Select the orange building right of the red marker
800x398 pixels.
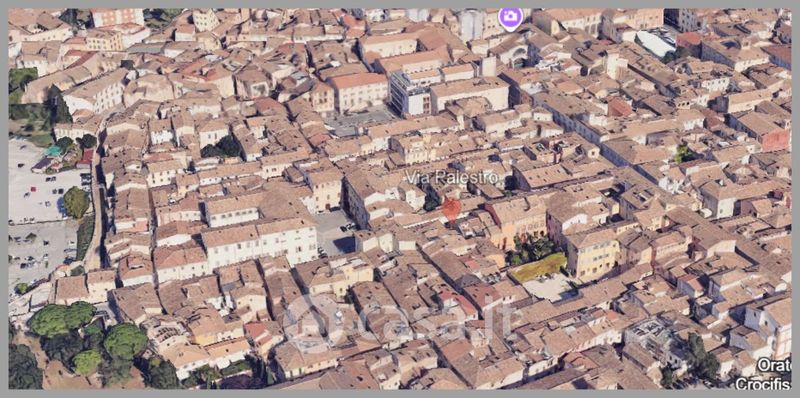point(516,218)
